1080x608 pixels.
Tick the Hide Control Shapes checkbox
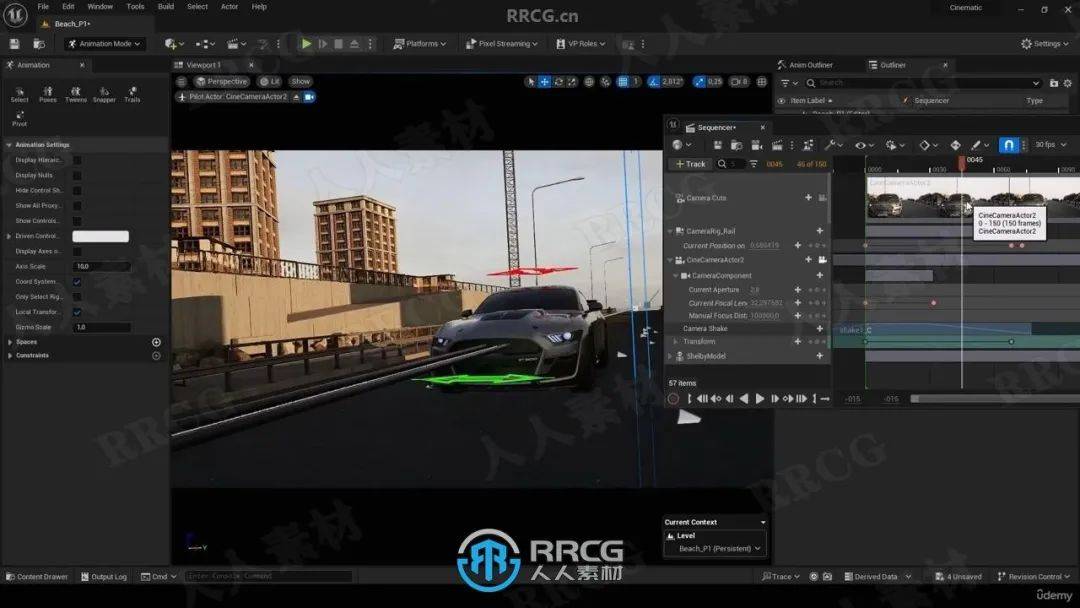[77, 190]
